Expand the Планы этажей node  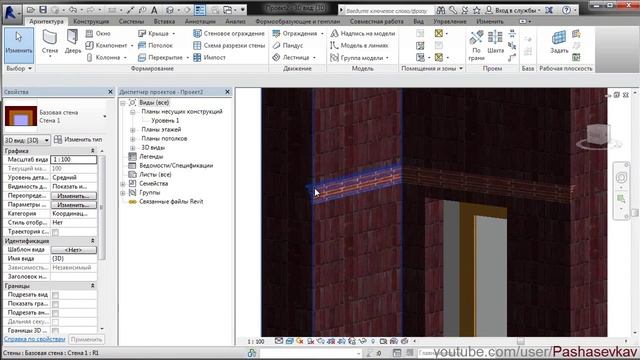pyautogui.click(x=132, y=130)
